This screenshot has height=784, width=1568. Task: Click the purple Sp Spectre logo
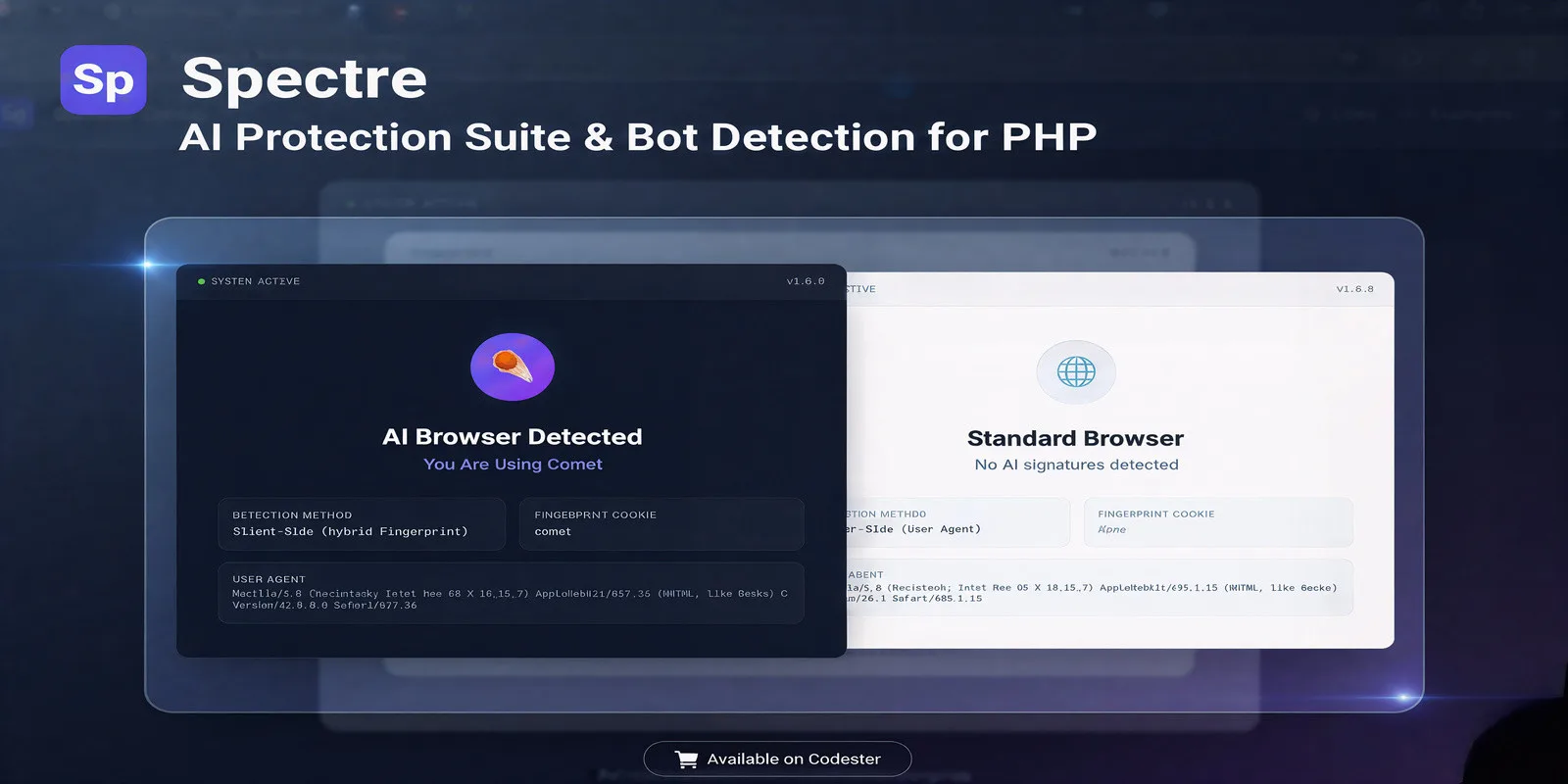pyautogui.click(x=103, y=79)
